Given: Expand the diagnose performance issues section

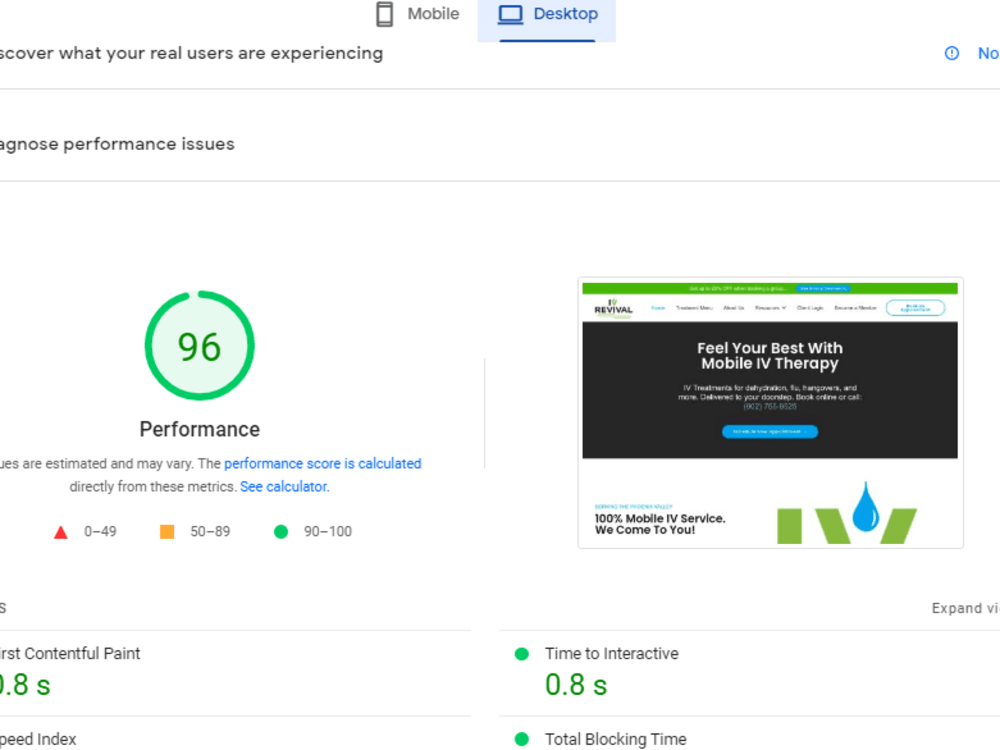Looking at the screenshot, I should [x=117, y=144].
